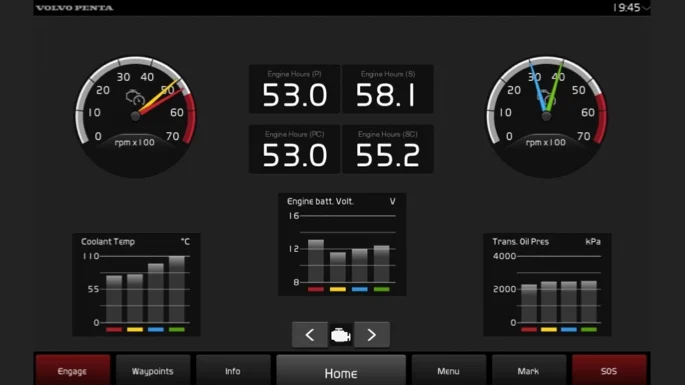Open the Menu
This screenshot has height=385, width=685.
[449, 371]
